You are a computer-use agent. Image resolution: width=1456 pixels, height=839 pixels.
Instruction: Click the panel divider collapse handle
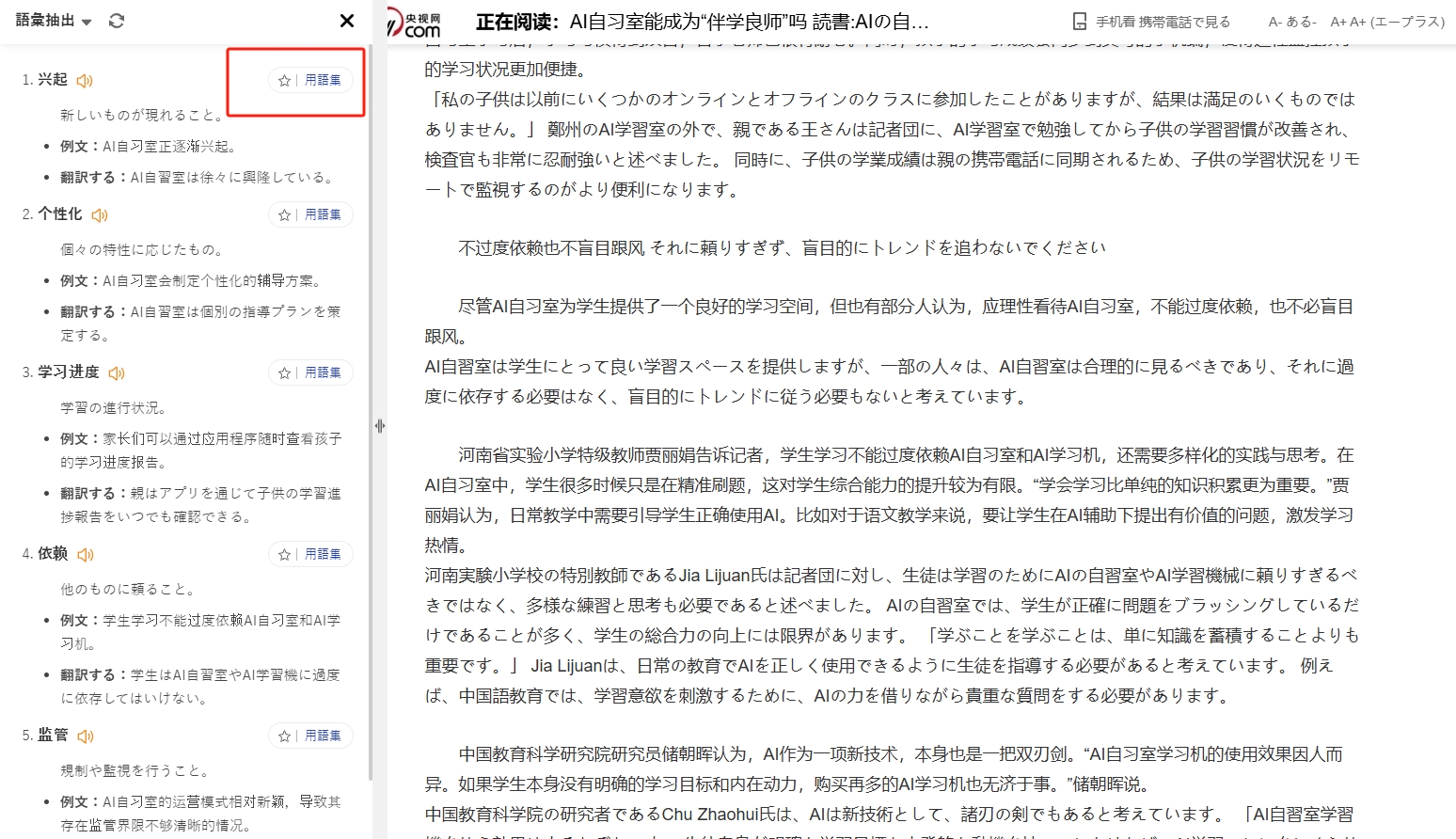(380, 426)
